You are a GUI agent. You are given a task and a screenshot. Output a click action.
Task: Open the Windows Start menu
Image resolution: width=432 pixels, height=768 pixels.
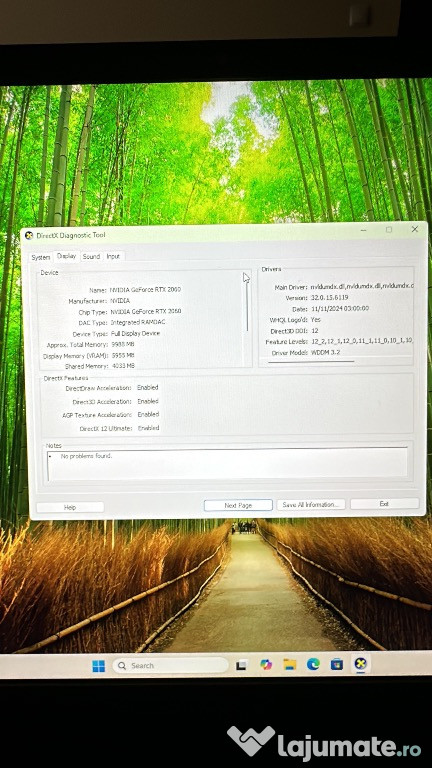(98, 666)
